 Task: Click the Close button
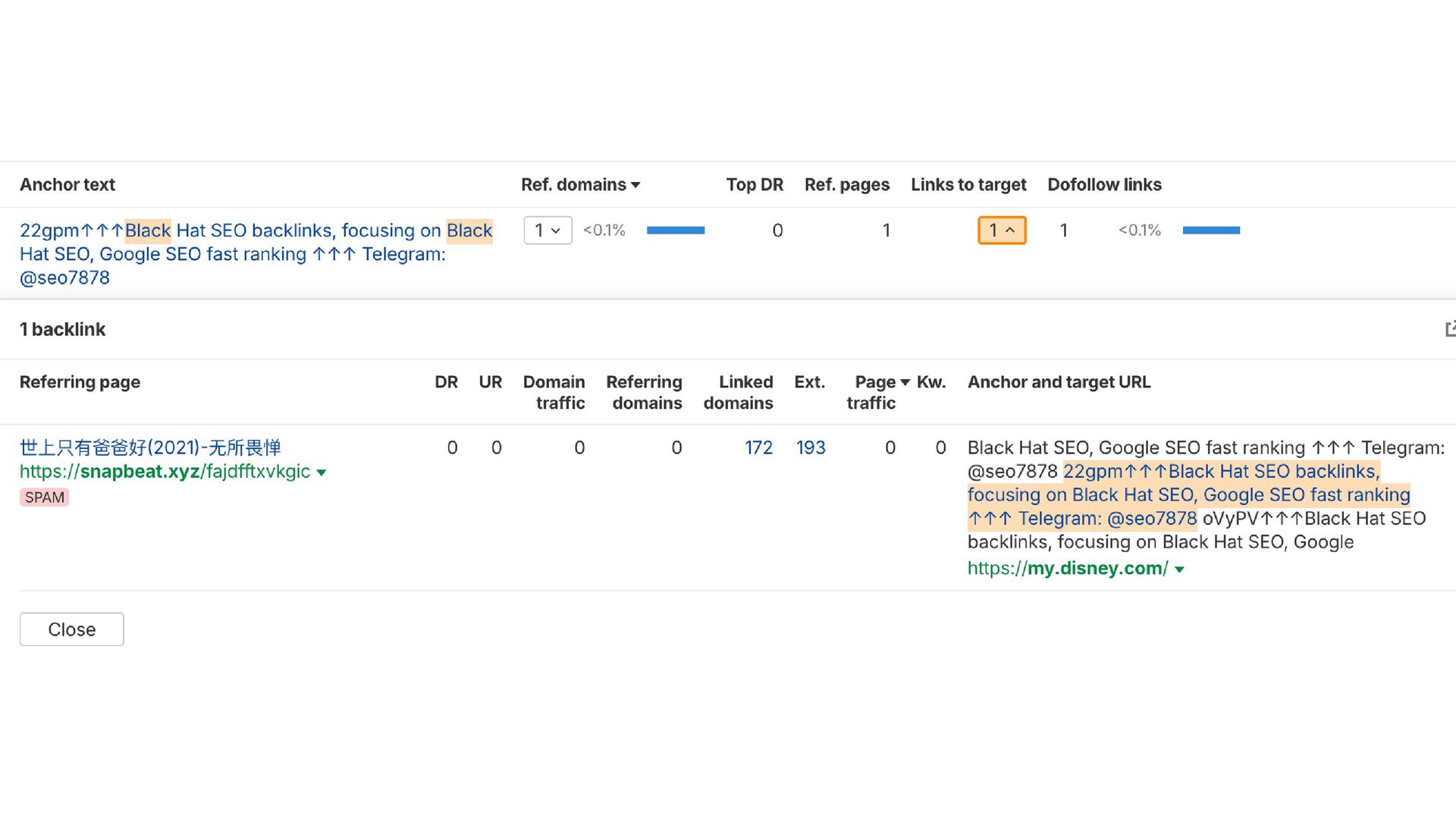click(72, 629)
